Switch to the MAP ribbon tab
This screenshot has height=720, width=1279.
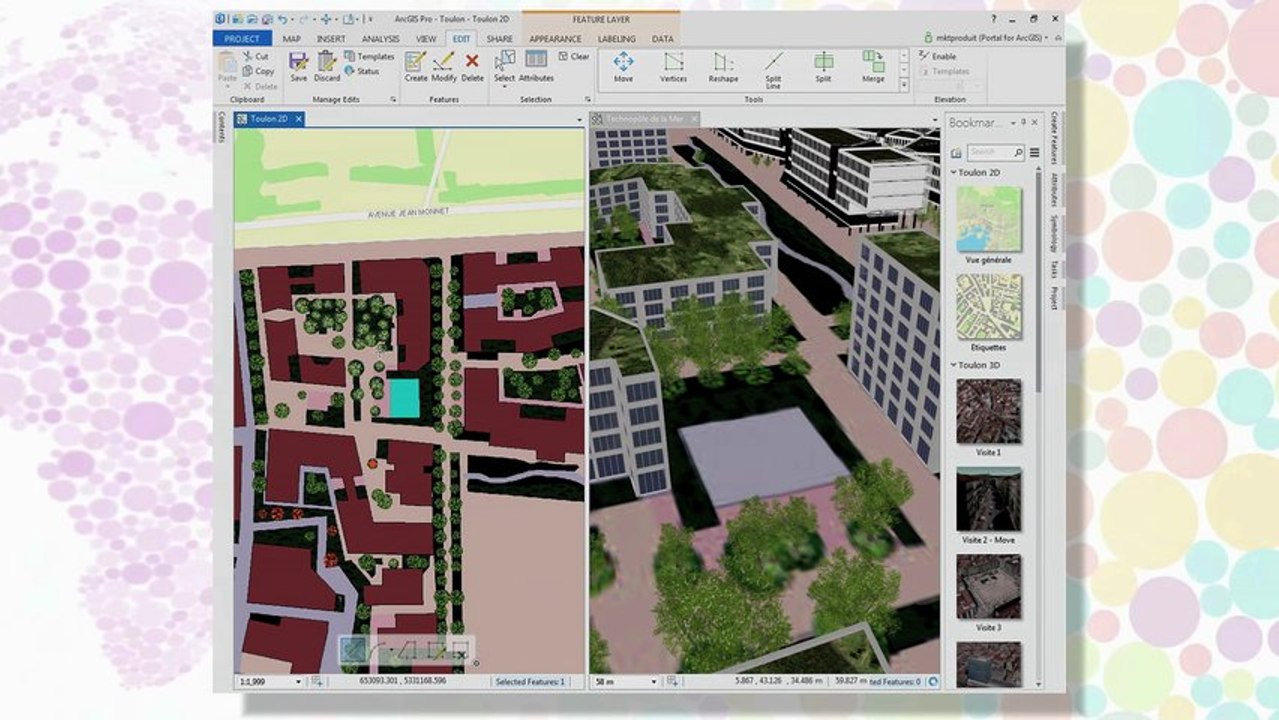(x=291, y=38)
